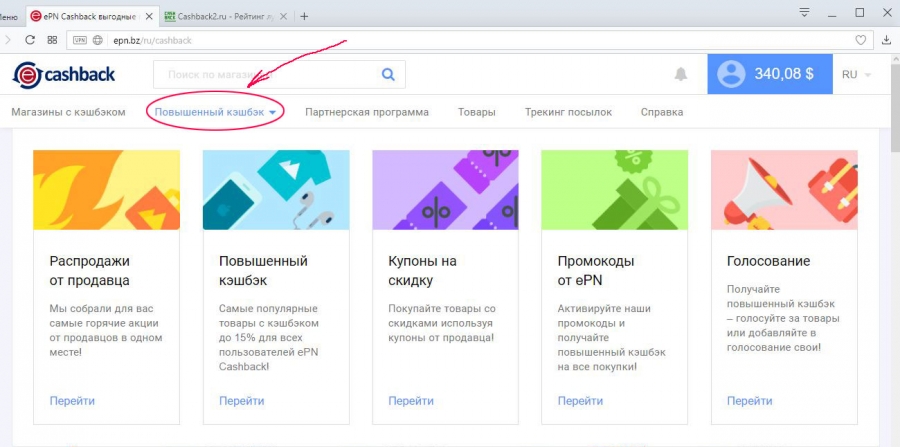Open a new browser tab
This screenshot has height=447, width=900.
(304, 16)
